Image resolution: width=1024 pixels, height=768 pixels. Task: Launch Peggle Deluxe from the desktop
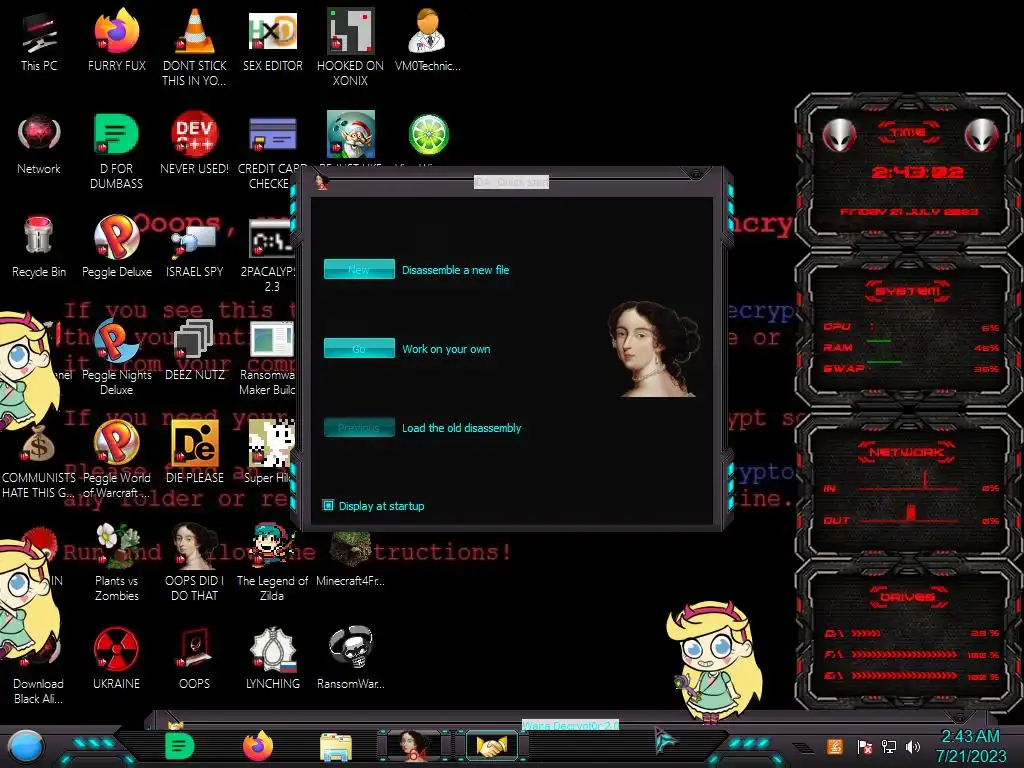116,246
